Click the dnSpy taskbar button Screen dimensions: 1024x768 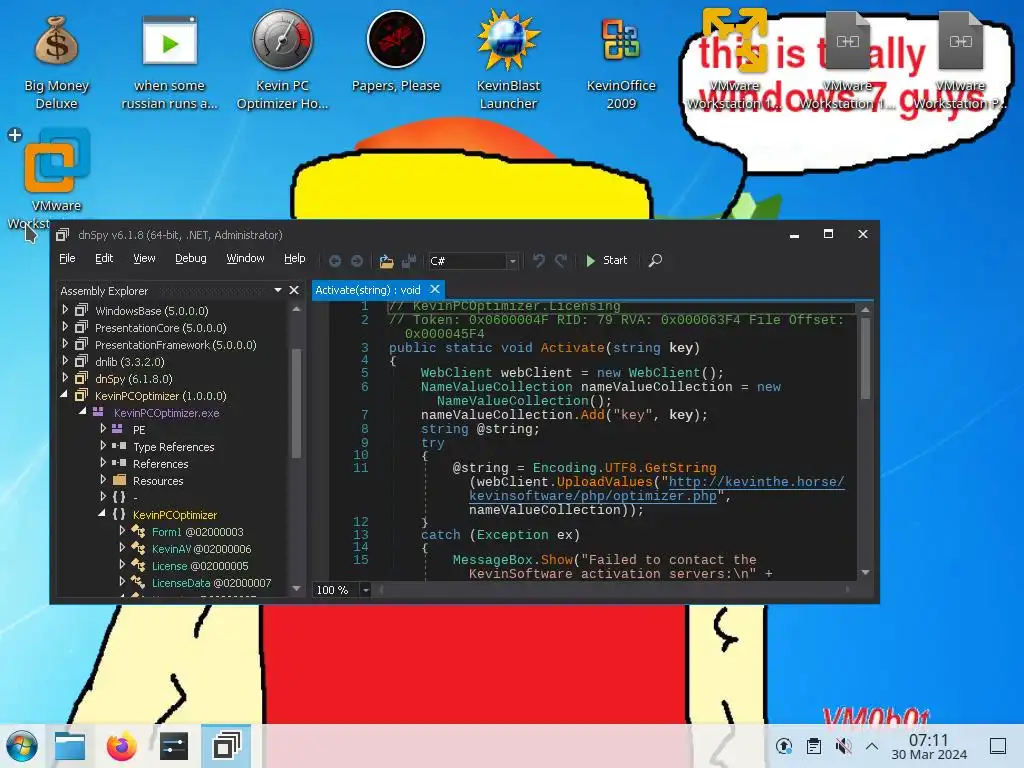click(x=226, y=745)
